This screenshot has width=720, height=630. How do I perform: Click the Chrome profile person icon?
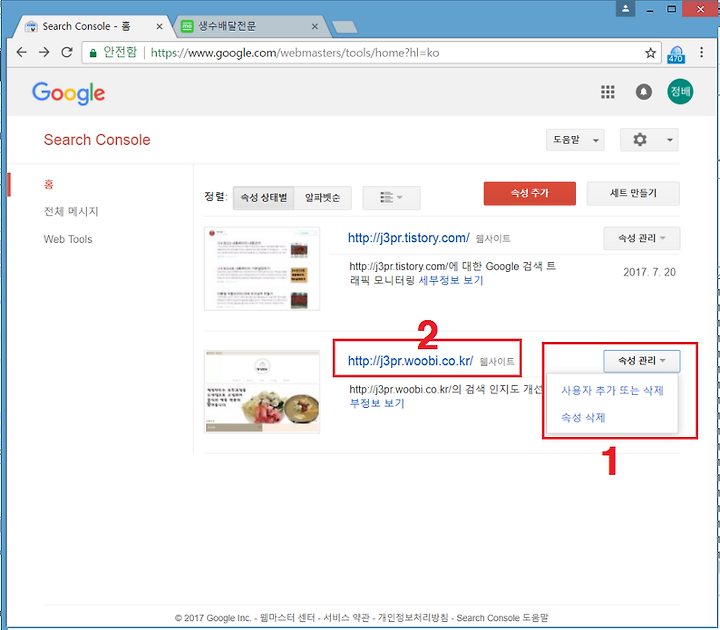tap(625, 8)
